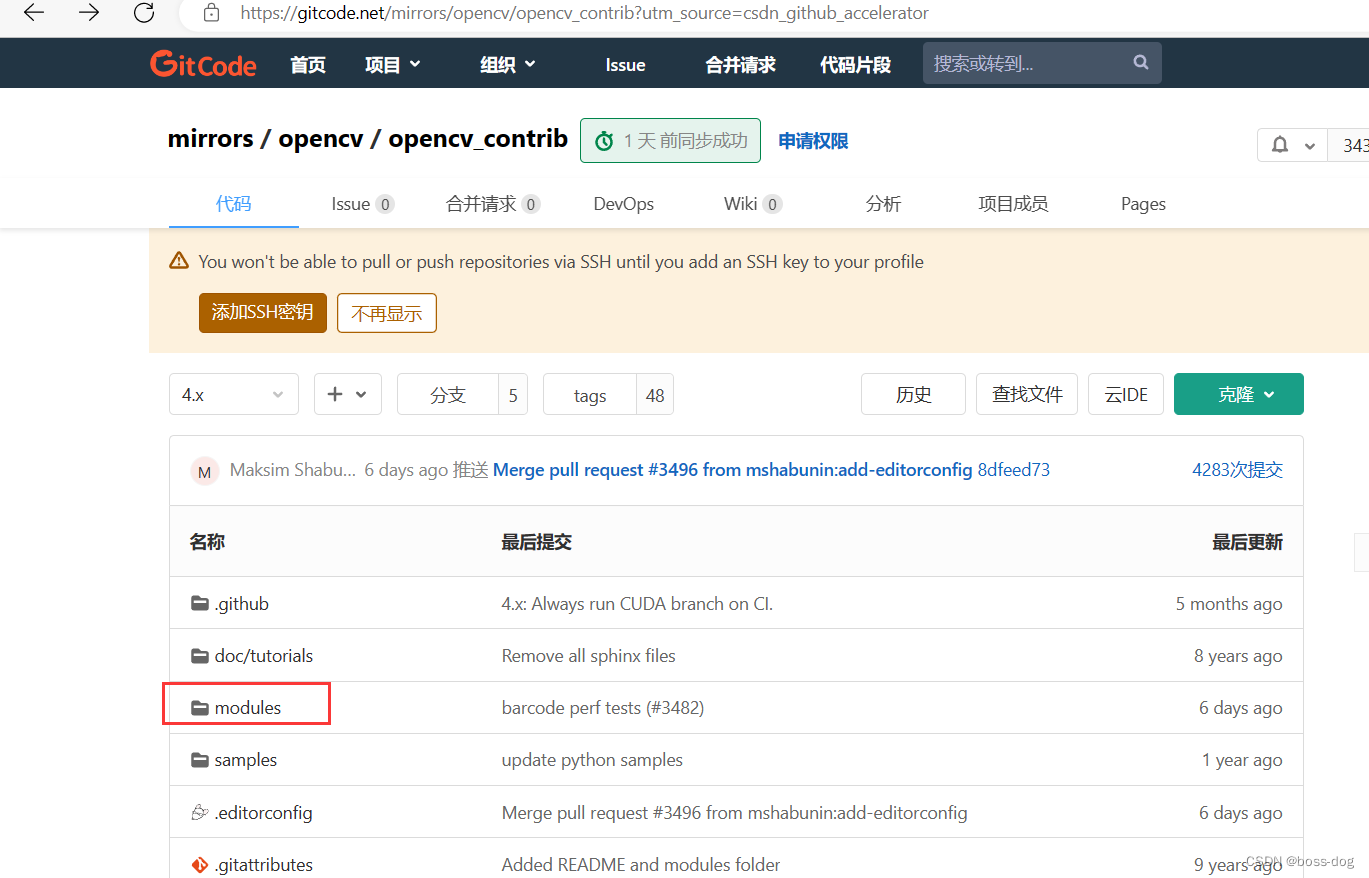
Task: Click the 添加SSH密钥 button
Action: coord(263,313)
